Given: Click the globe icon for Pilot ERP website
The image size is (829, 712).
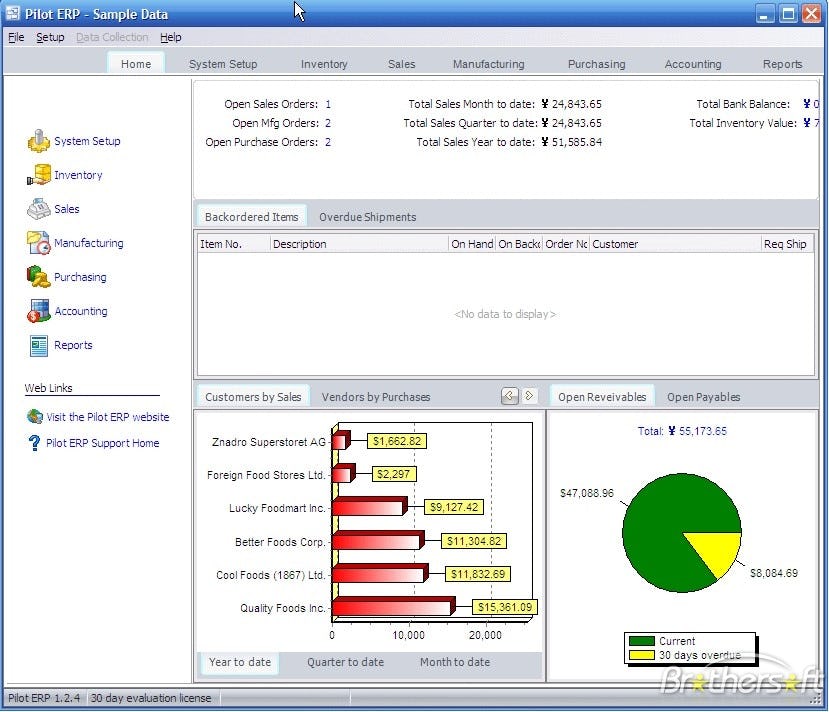Looking at the screenshot, I should click(x=35, y=417).
